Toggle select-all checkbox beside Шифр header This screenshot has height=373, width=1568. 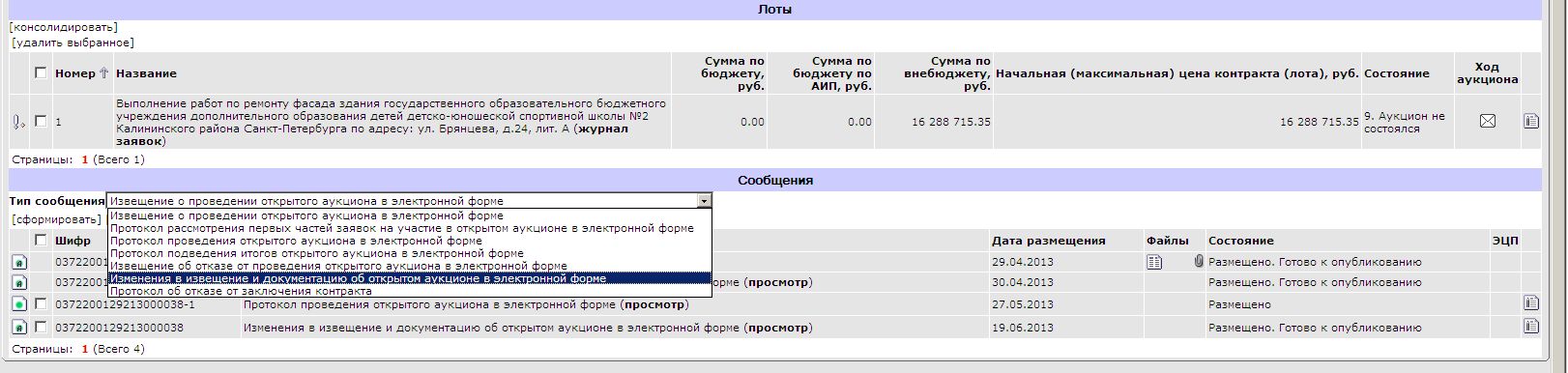[41, 240]
